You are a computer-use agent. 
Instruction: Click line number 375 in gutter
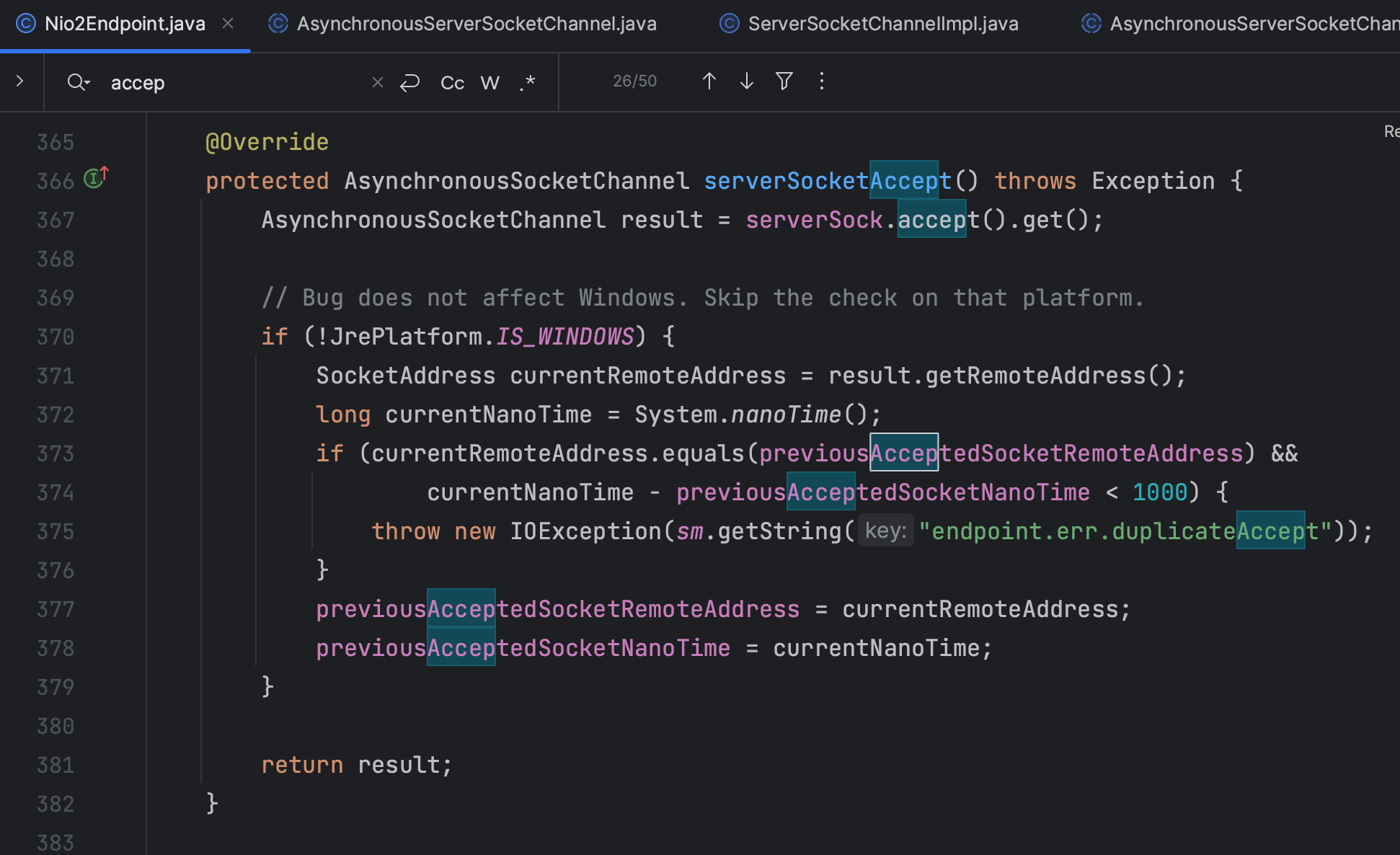(56, 531)
